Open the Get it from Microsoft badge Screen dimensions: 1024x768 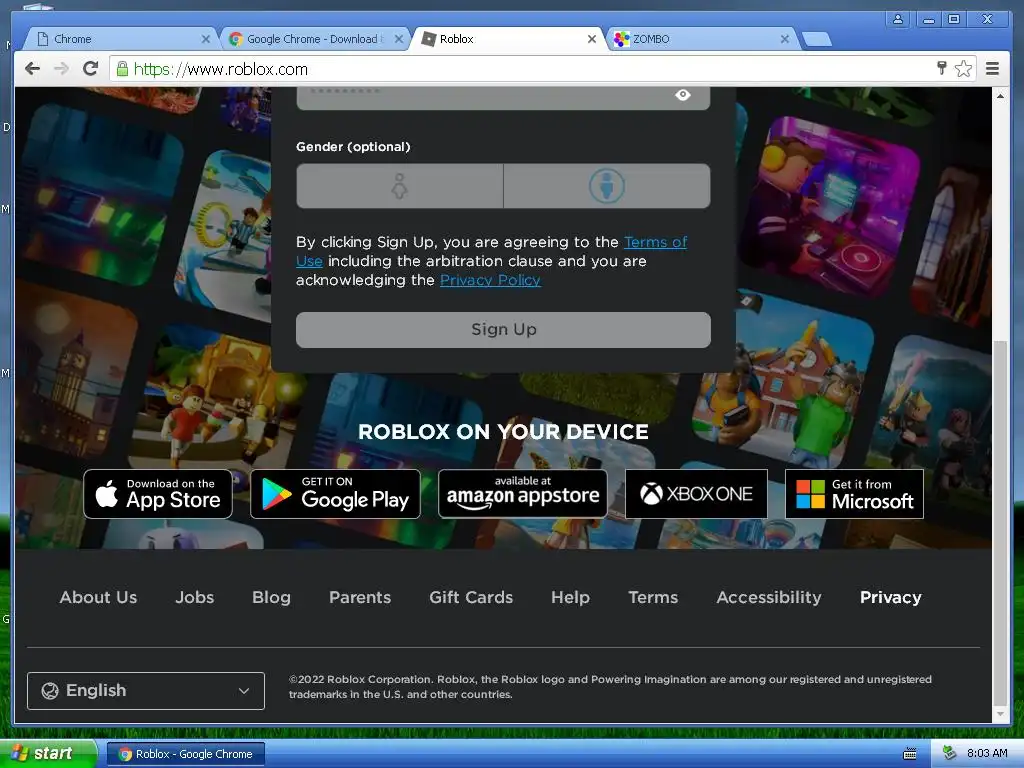point(854,494)
